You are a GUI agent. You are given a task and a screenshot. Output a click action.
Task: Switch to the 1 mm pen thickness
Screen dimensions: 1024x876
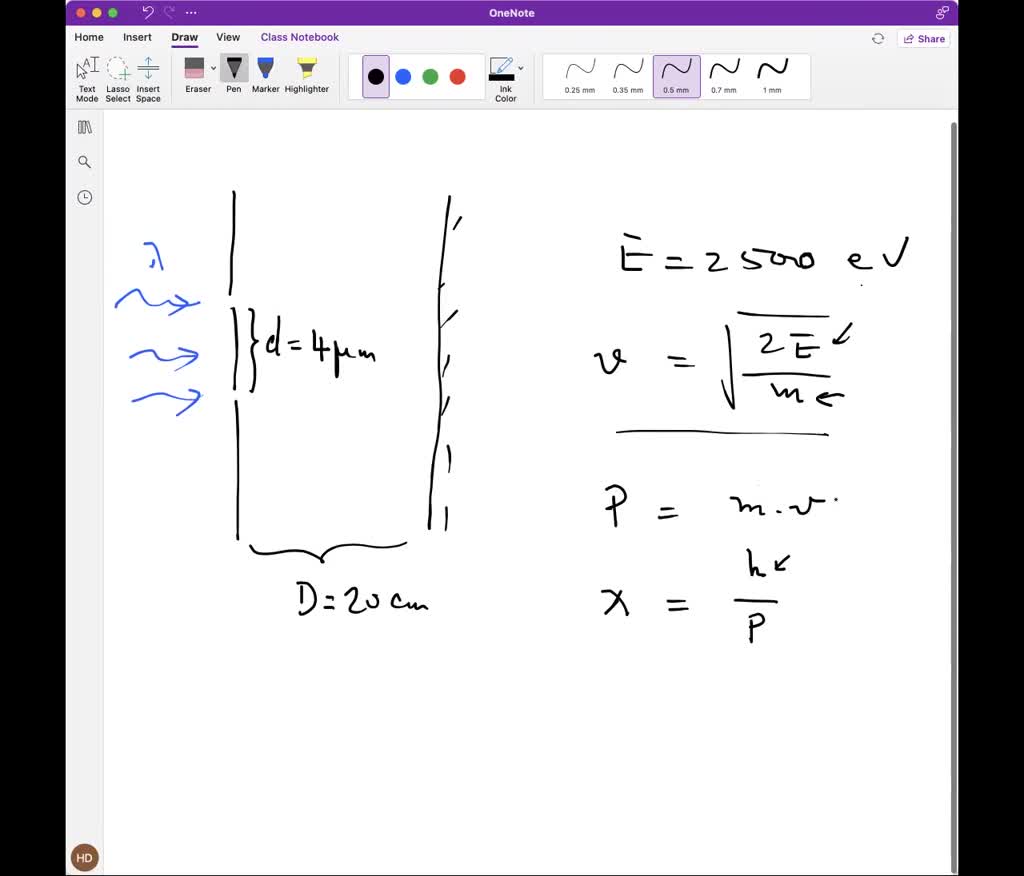771,72
